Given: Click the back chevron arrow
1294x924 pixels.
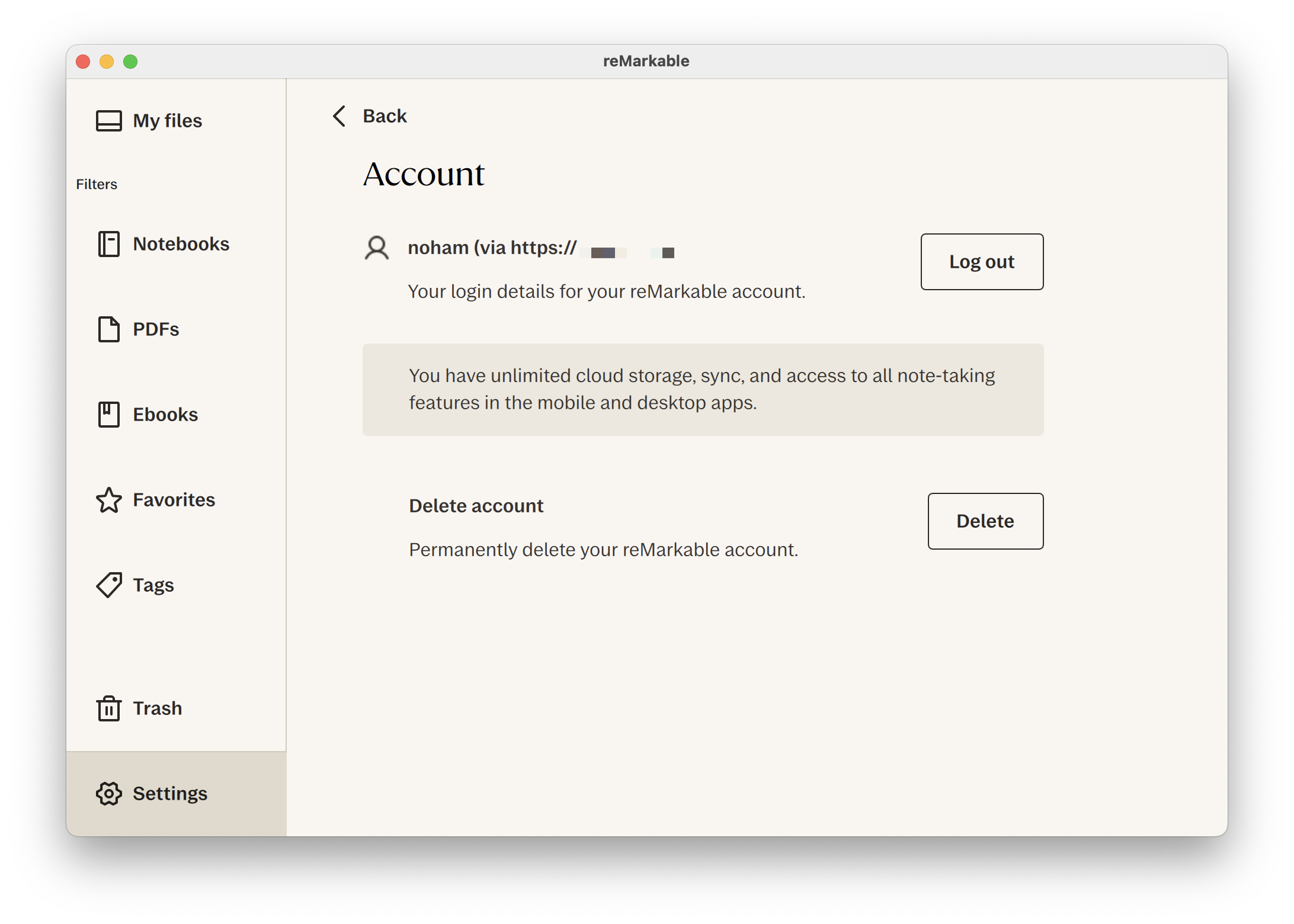Looking at the screenshot, I should point(339,116).
